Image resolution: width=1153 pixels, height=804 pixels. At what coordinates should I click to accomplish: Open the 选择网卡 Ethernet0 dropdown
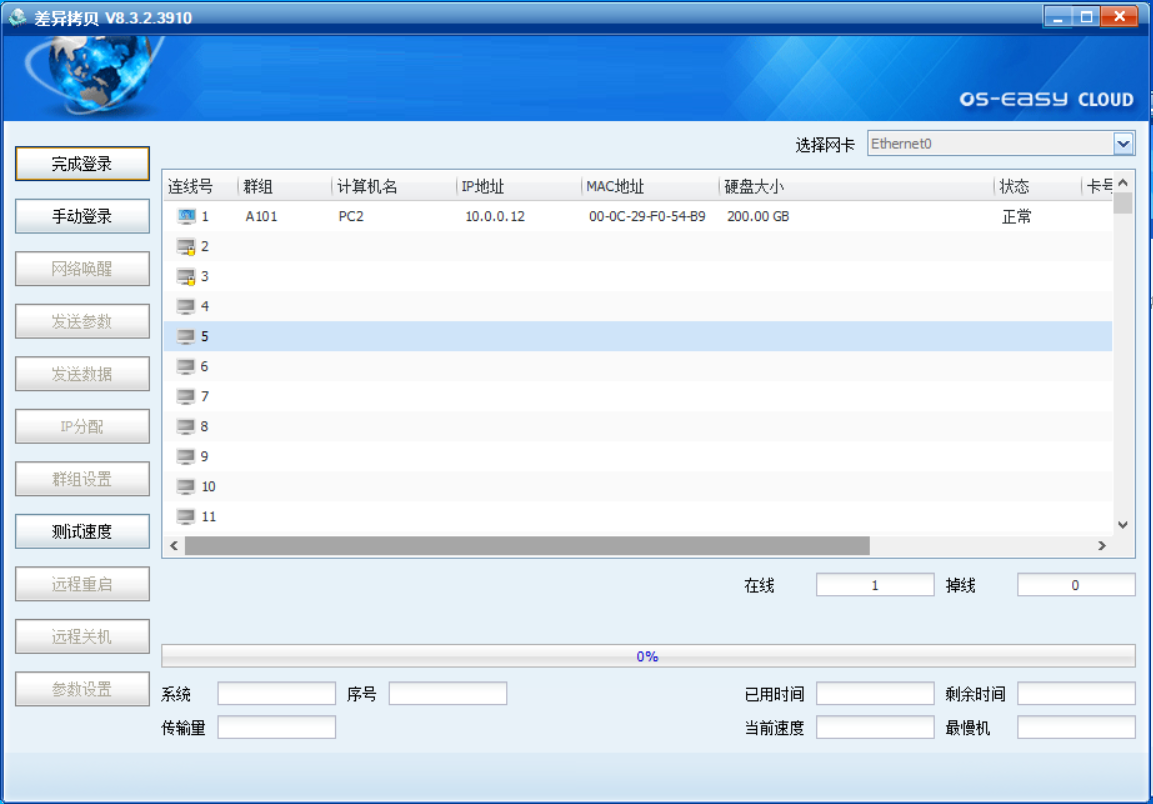[x=1124, y=144]
